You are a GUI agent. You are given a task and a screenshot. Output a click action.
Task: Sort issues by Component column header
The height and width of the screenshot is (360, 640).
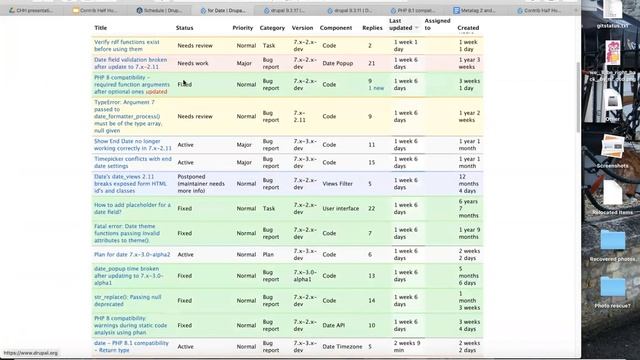point(336,28)
